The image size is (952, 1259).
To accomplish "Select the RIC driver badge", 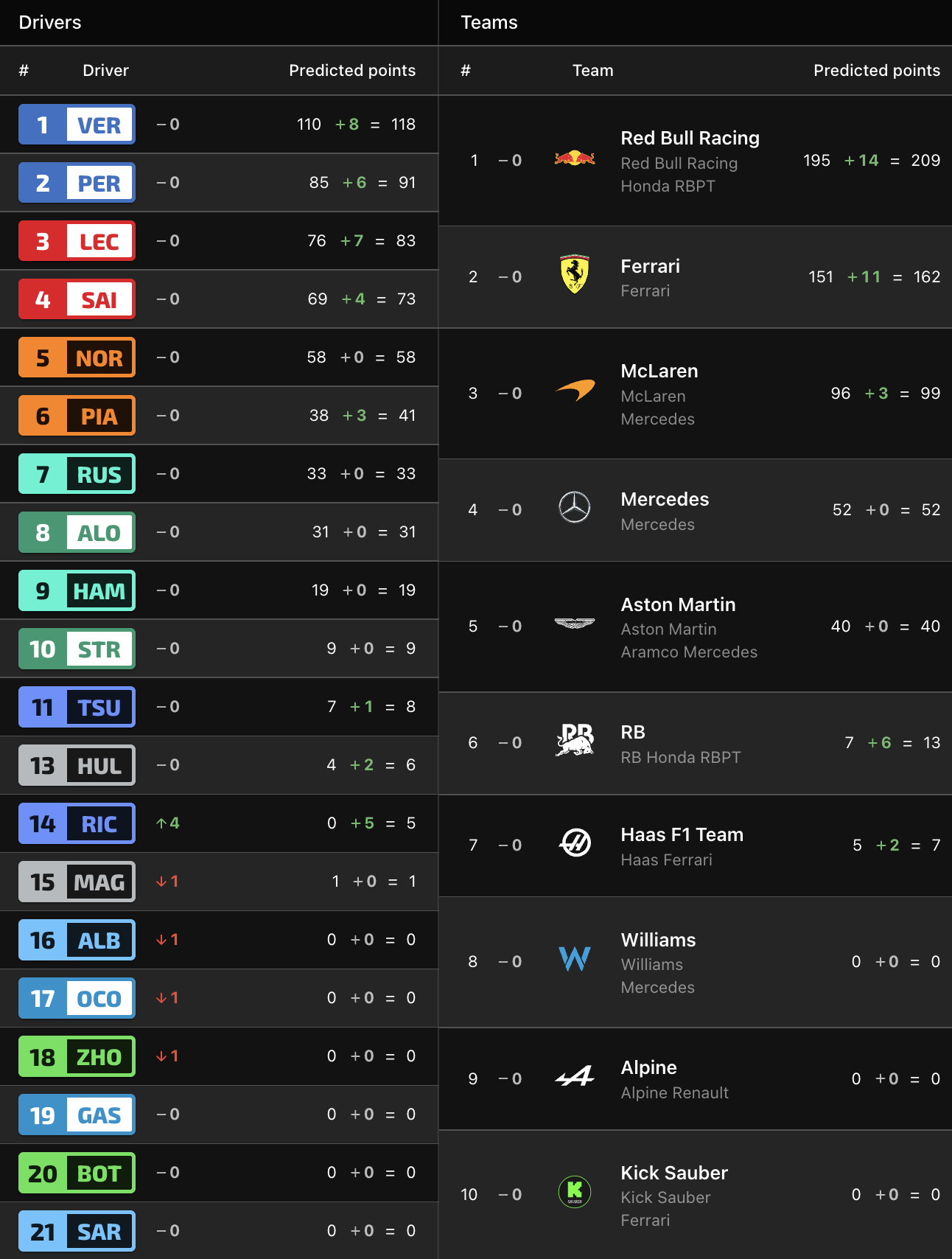I will pos(77,823).
